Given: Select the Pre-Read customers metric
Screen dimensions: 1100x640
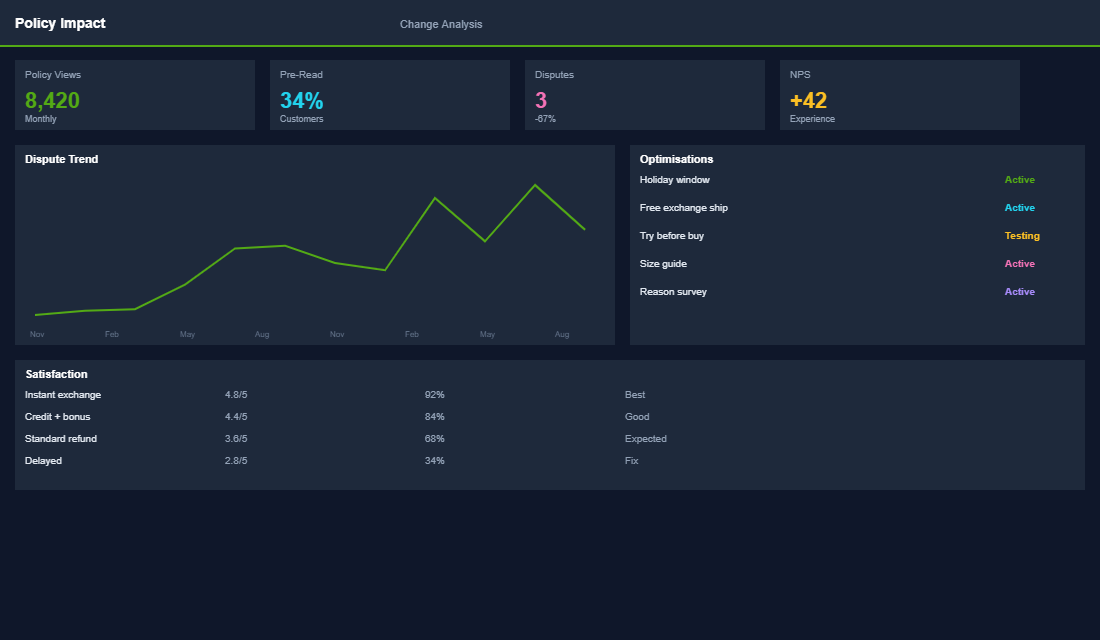Looking at the screenshot, I should (x=390, y=95).
